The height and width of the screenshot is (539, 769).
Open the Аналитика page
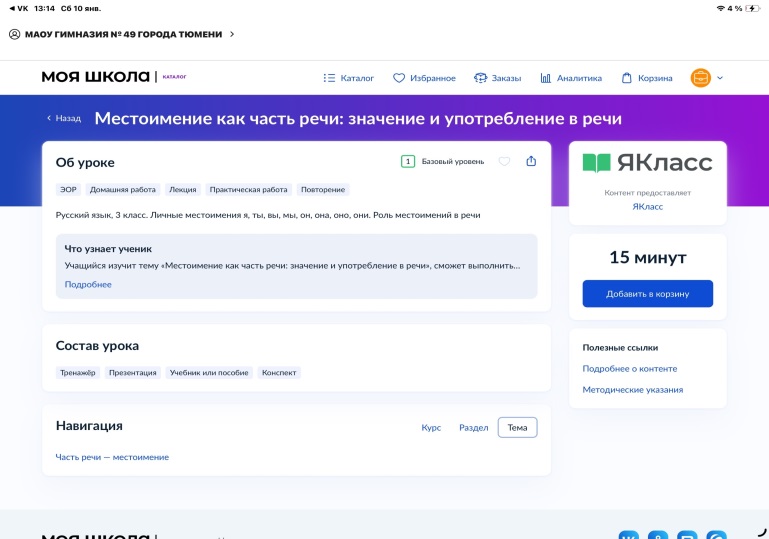click(x=571, y=78)
